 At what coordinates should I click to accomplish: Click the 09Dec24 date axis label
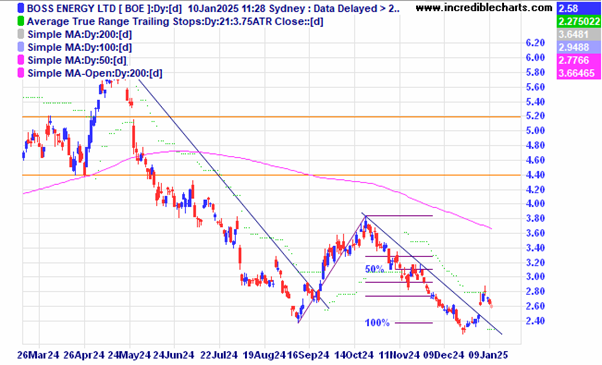pyautogui.click(x=444, y=355)
